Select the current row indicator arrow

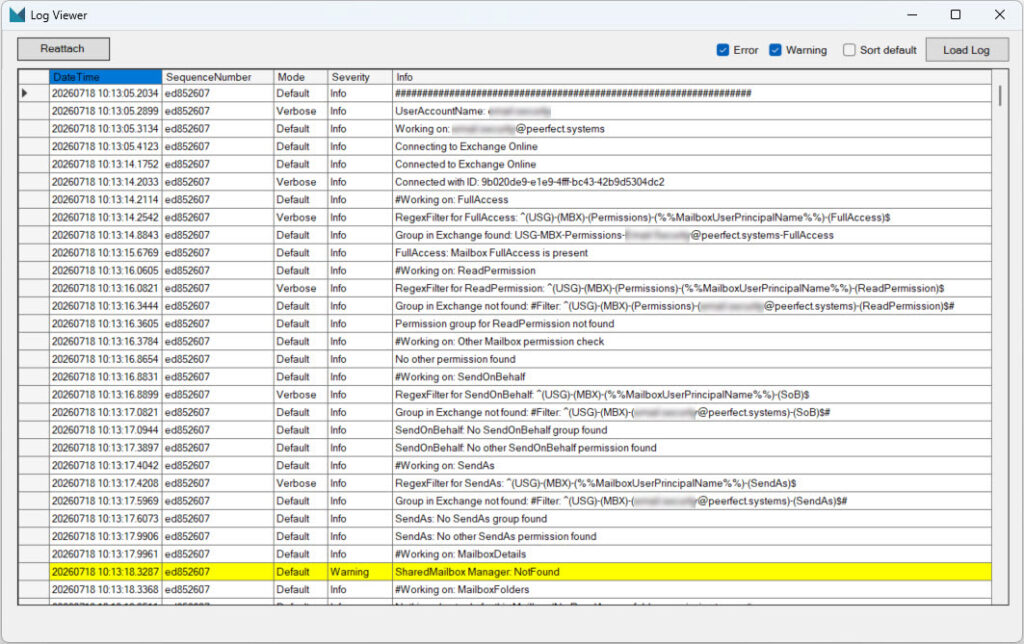[25, 93]
